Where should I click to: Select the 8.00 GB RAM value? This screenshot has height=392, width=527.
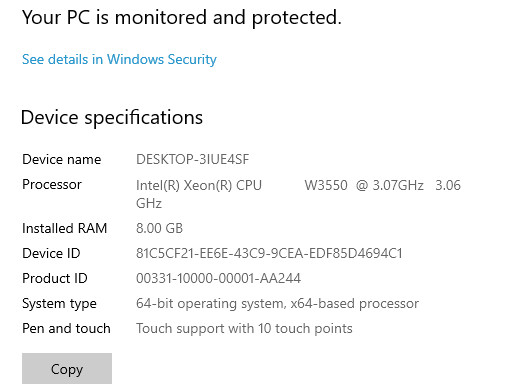tap(159, 228)
